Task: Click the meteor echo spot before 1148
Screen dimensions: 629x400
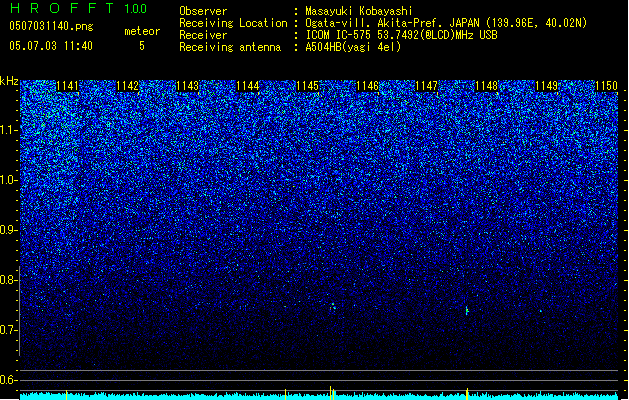Action: click(467, 311)
